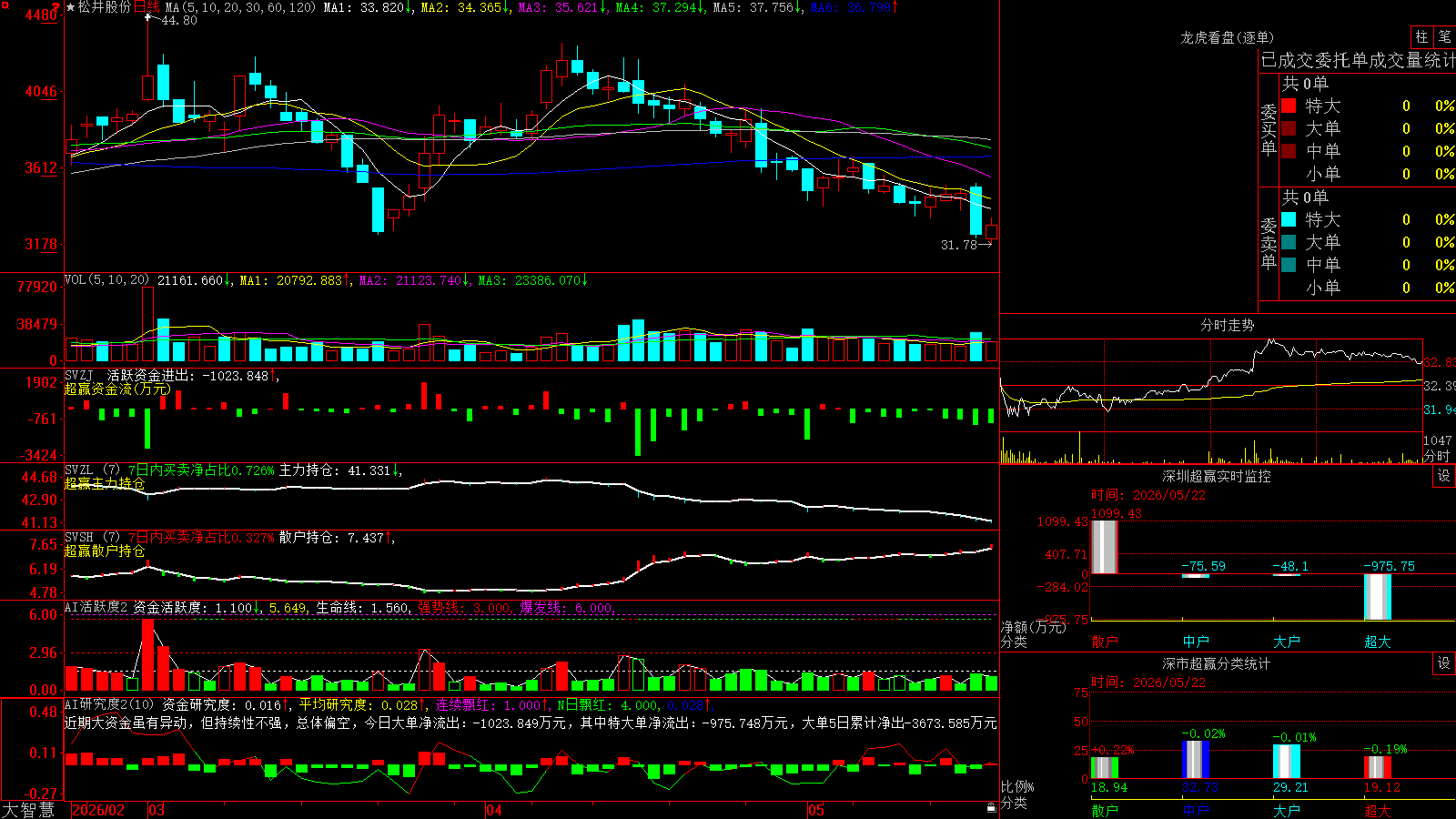Click the lock icon at the chart's bottom-right
Viewport: 1456px width, 819px height.
[991, 808]
